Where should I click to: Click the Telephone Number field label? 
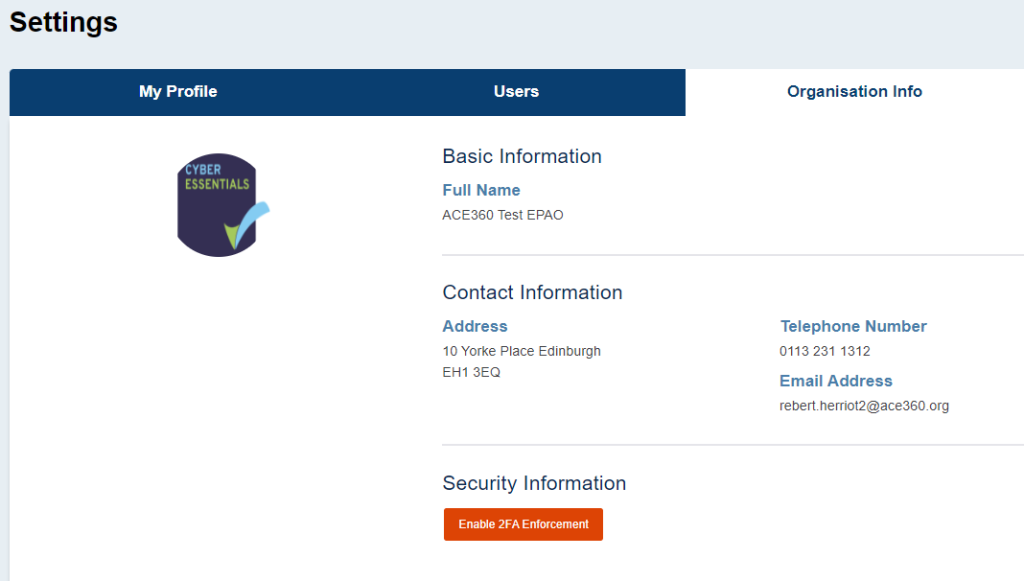coord(853,326)
